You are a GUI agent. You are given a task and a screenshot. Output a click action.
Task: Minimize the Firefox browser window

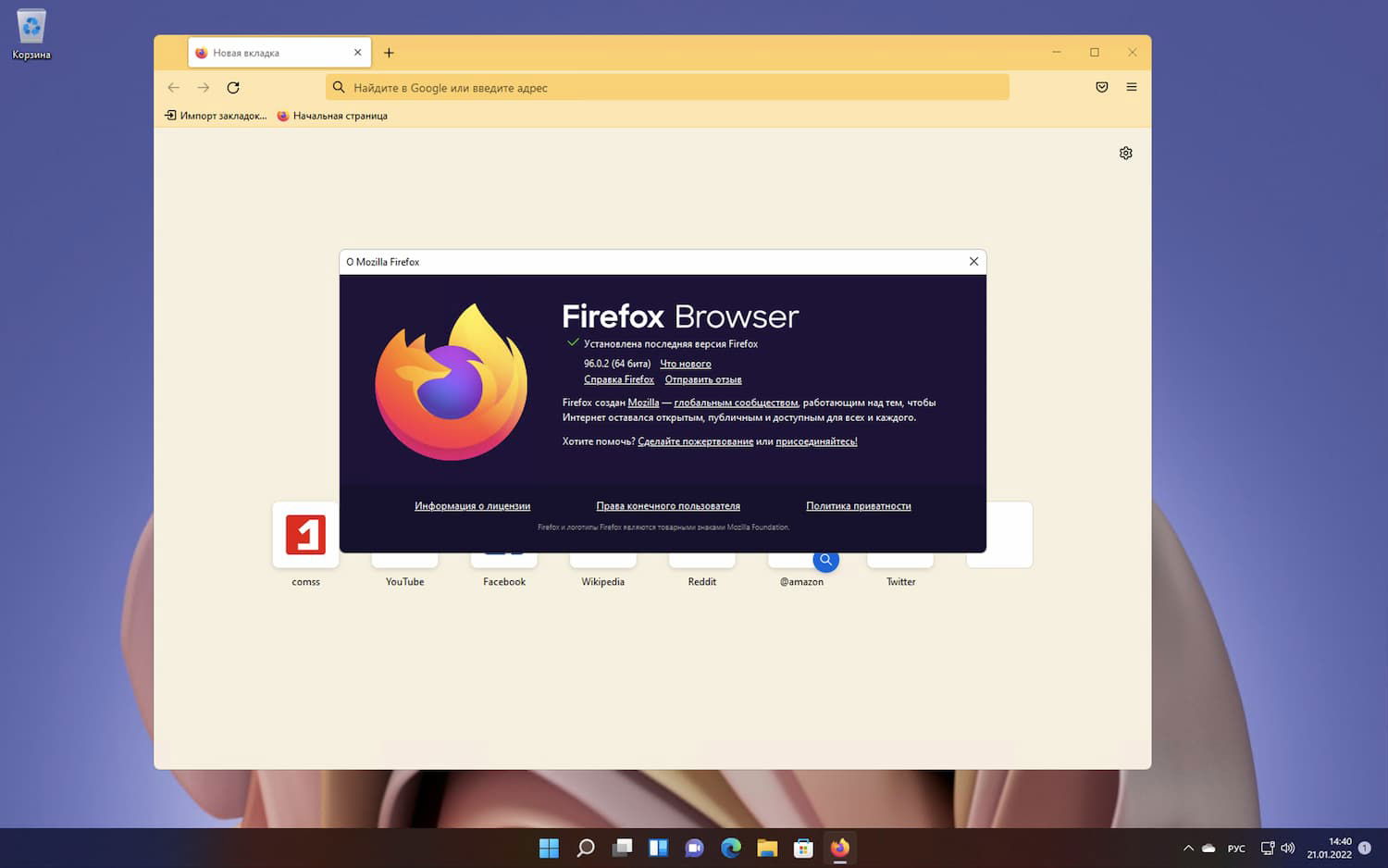[x=1057, y=53]
